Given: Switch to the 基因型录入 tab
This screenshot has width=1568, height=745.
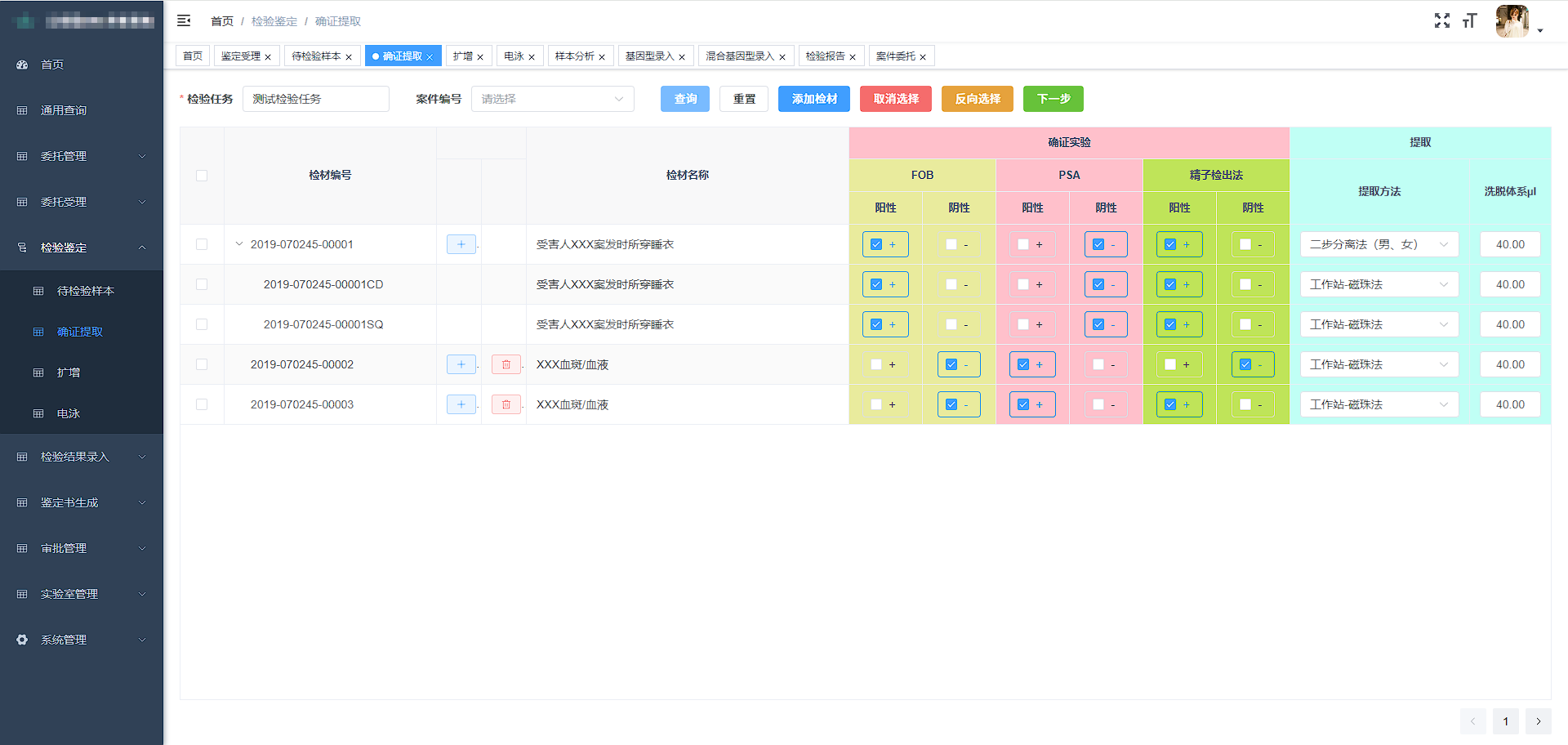Looking at the screenshot, I should (649, 56).
